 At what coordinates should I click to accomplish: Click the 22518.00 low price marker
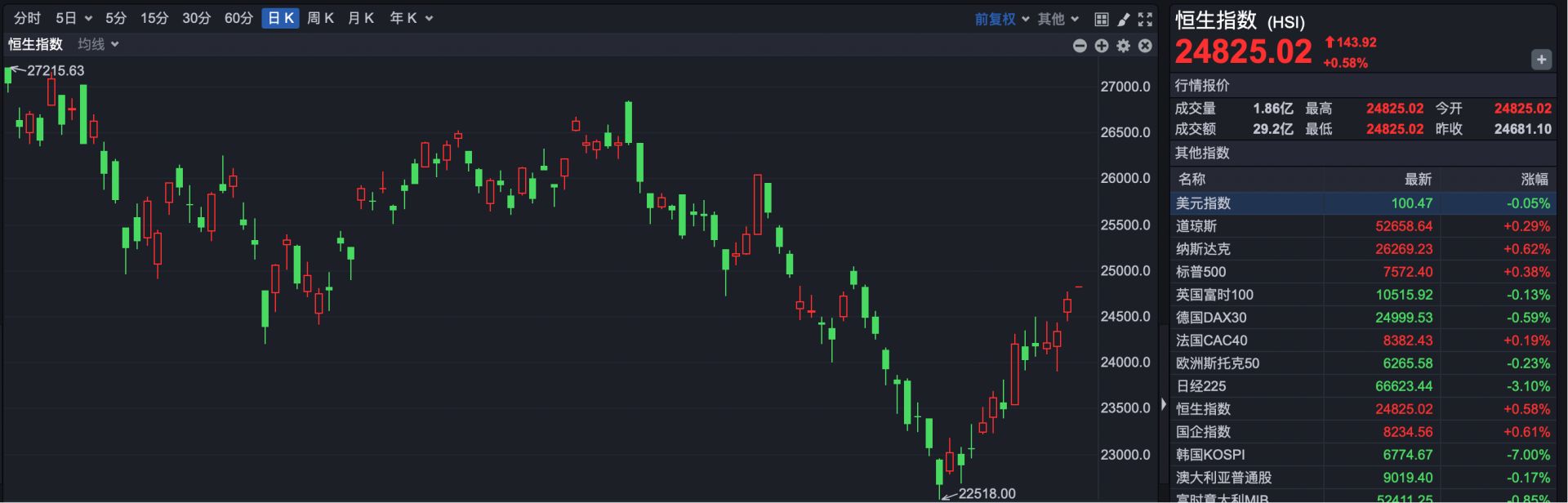[x=987, y=493]
